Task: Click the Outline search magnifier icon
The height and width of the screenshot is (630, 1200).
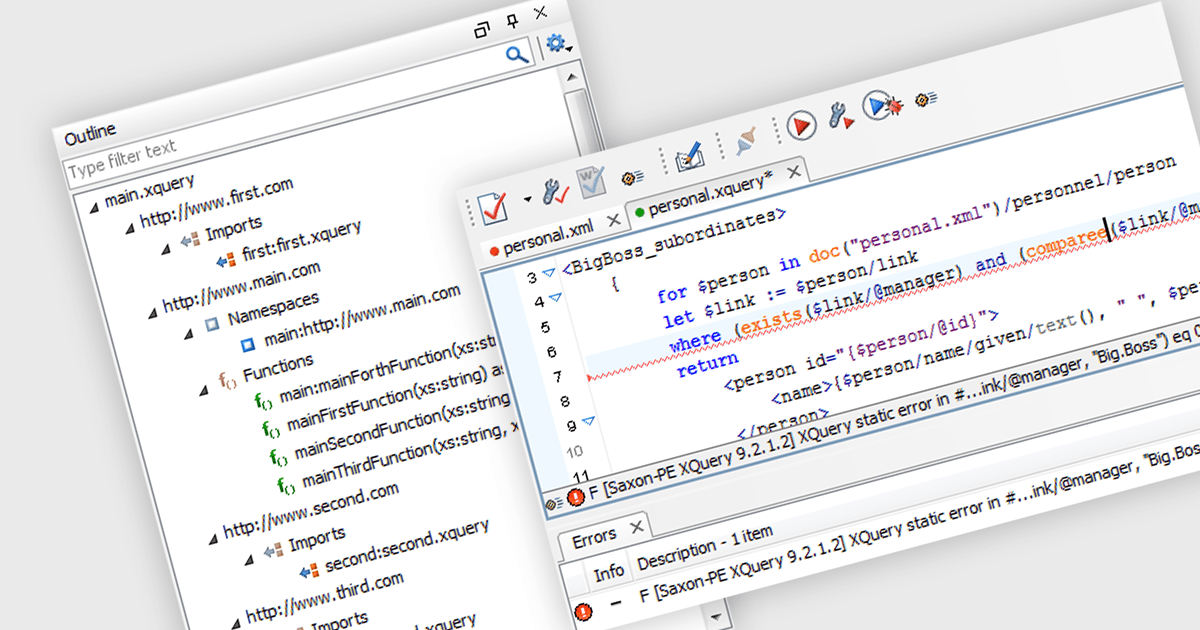Action: [x=517, y=54]
